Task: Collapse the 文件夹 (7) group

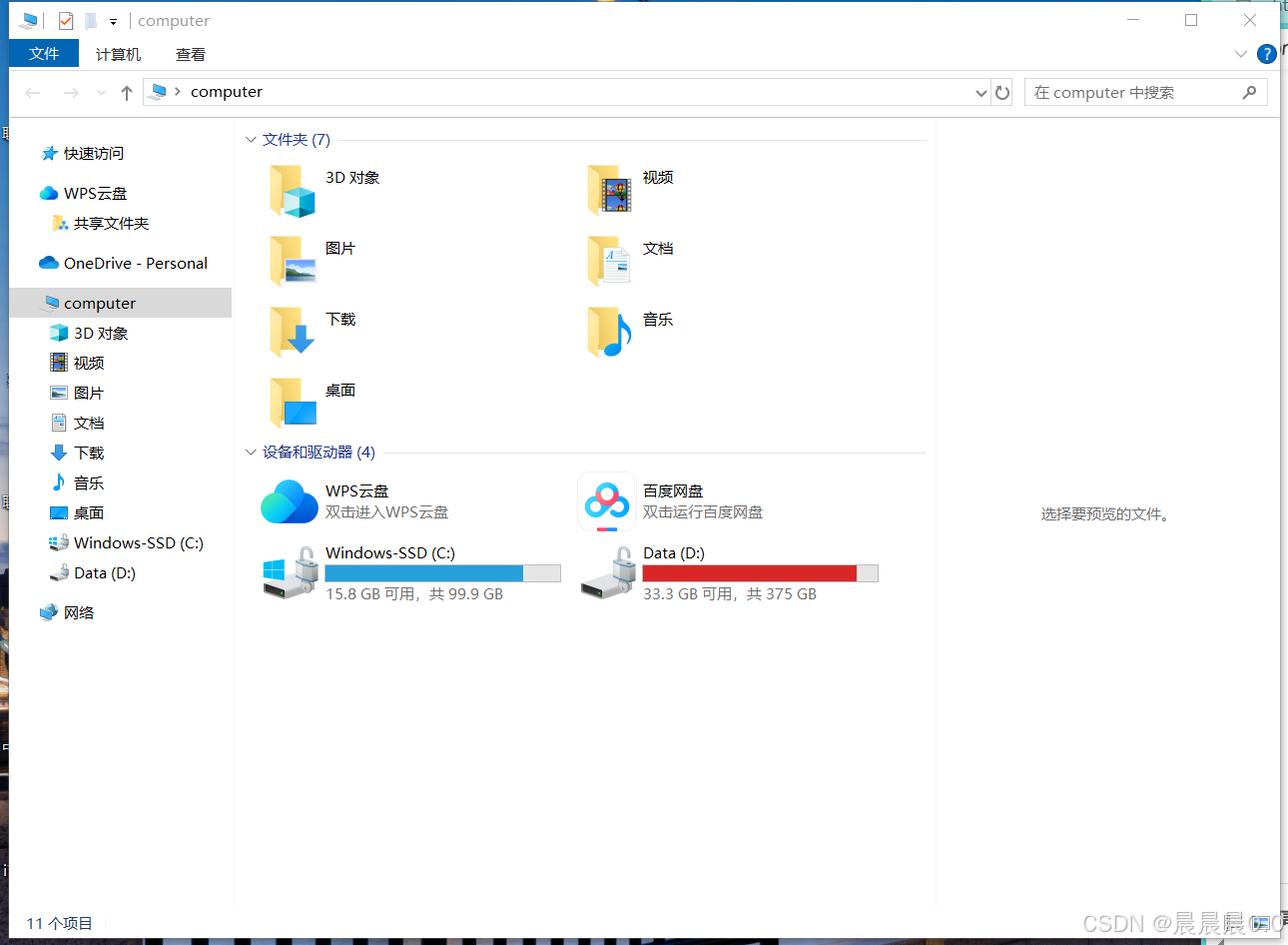Action: 251,140
